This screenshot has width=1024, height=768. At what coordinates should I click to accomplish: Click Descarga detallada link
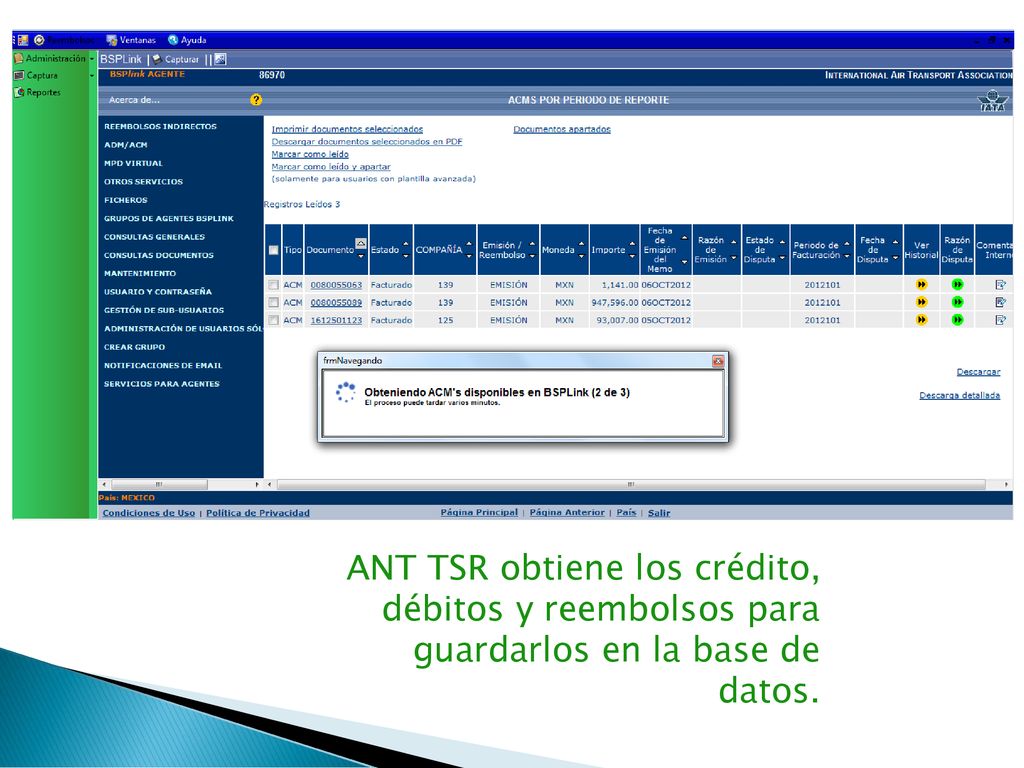point(959,395)
